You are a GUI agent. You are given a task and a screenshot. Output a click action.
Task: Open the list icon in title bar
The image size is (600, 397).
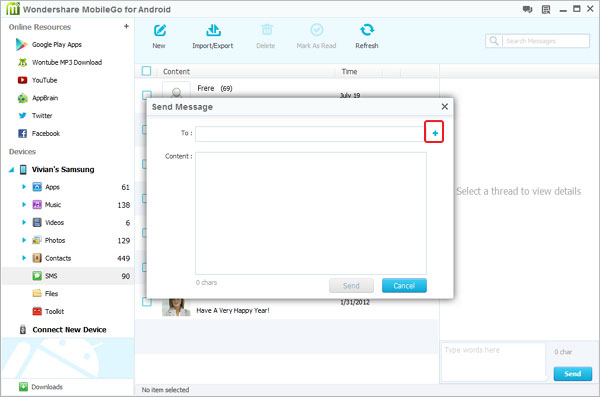click(x=546, y=10)
